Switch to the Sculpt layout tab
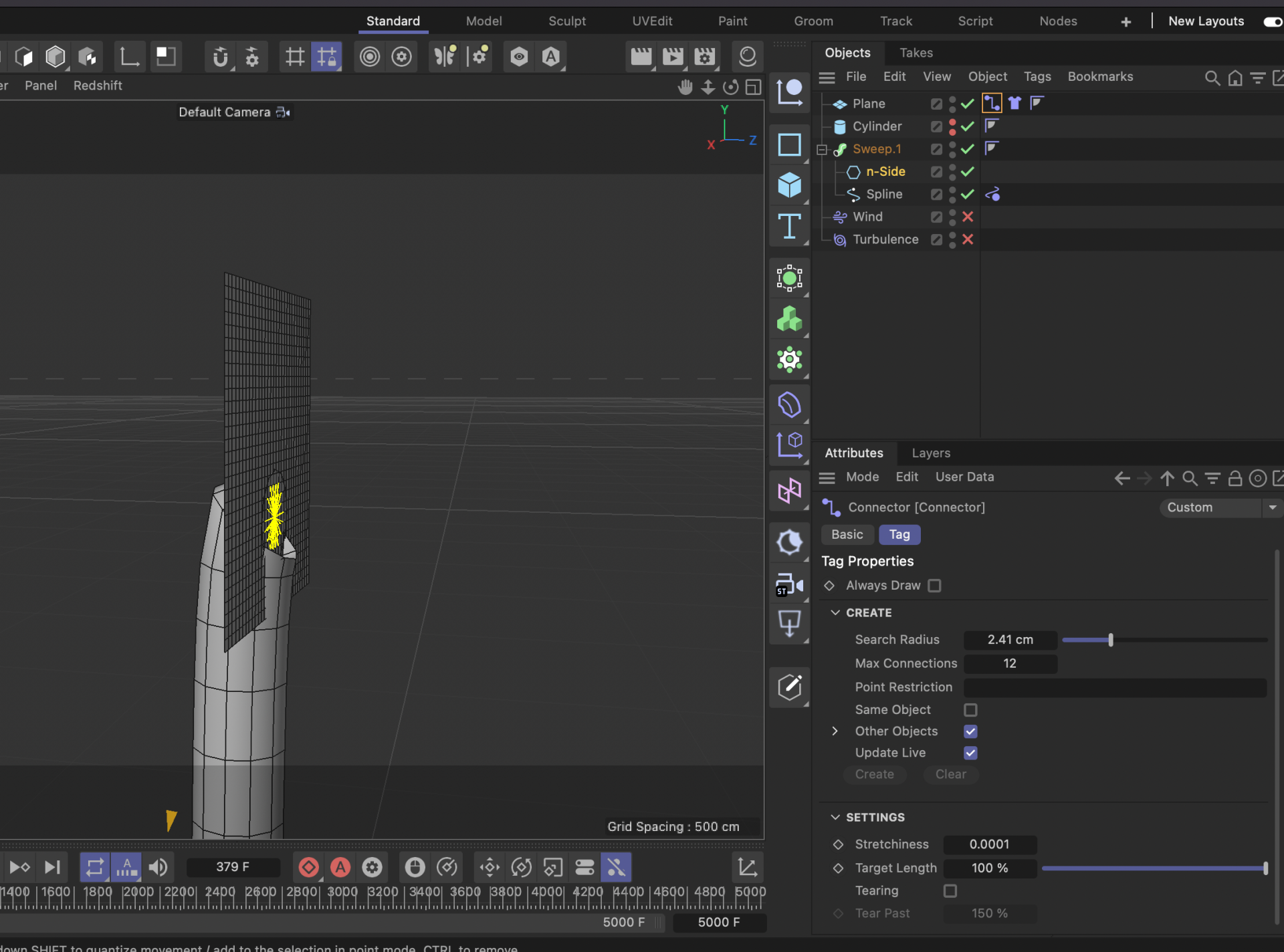This screenshot has height=952, width=1284. [x=566, y=21]
